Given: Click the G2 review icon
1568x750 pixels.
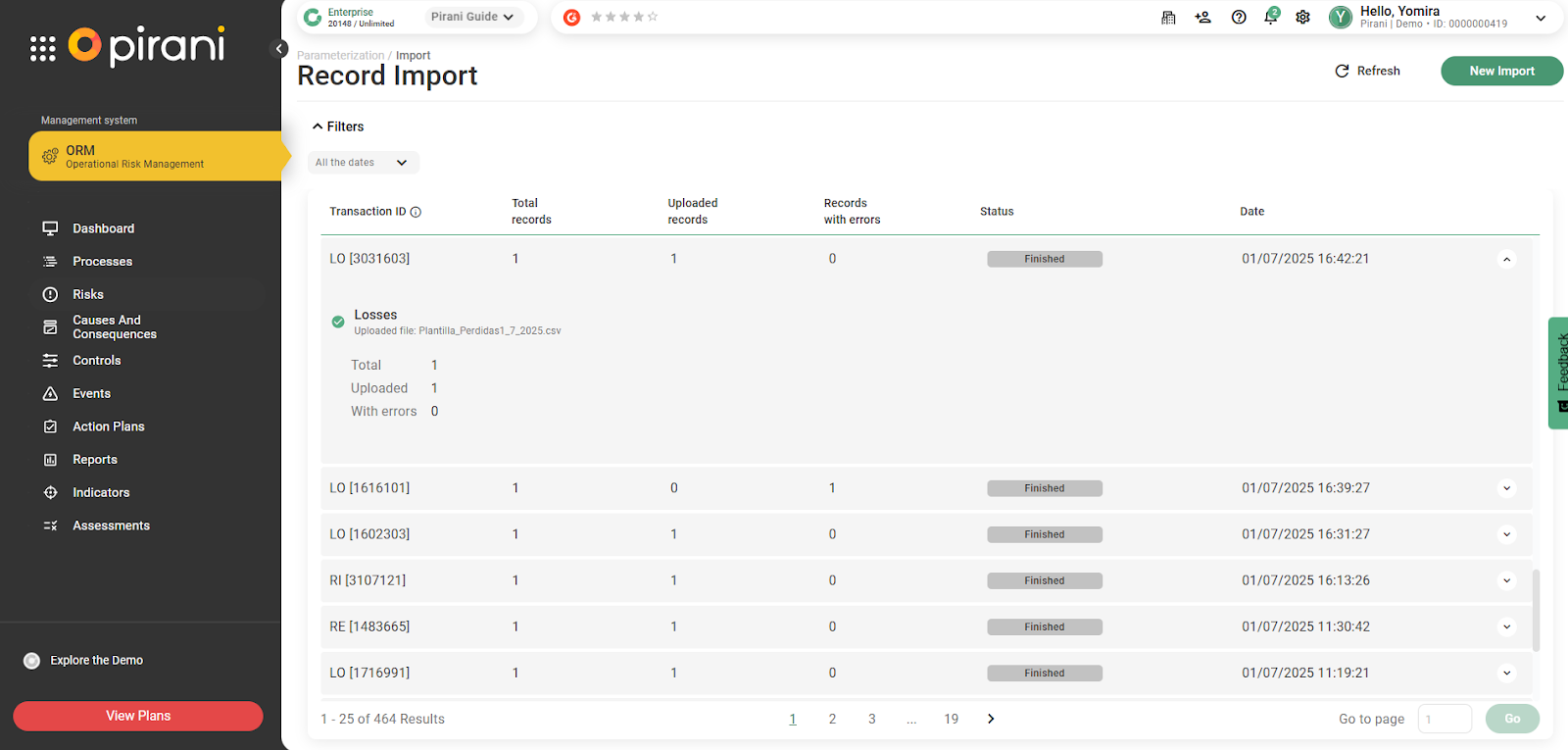Looking at the screenshot, I should coord(572,17).
